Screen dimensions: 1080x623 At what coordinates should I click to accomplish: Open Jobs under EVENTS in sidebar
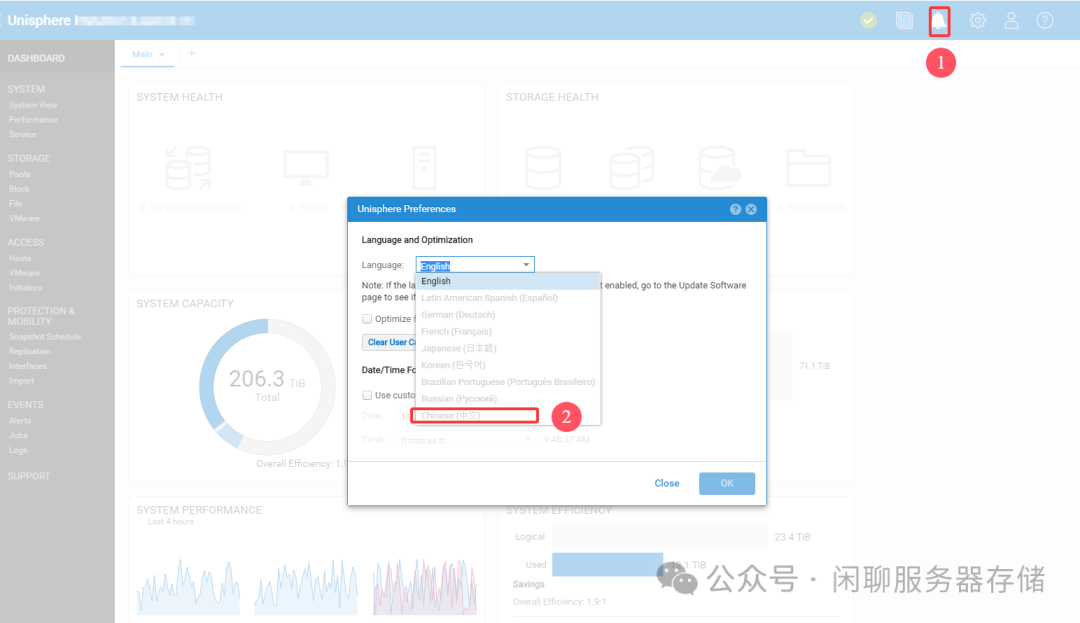[x=18, y=435]
